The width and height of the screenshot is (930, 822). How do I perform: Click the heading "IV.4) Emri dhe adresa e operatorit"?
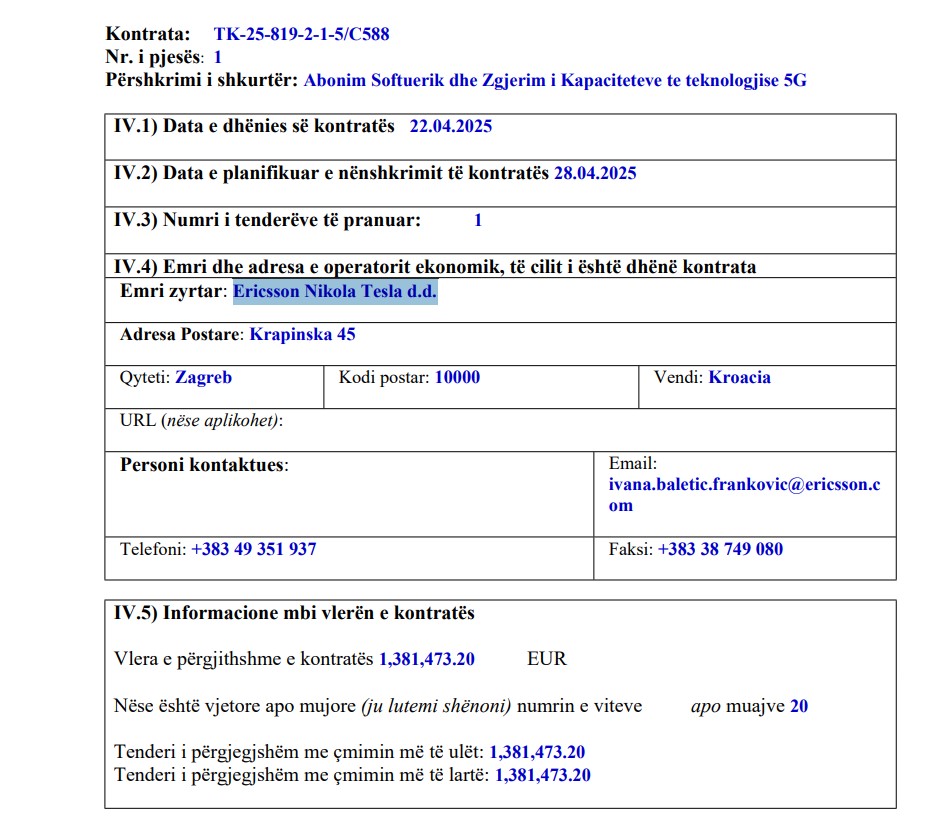(x=435, y=266)
